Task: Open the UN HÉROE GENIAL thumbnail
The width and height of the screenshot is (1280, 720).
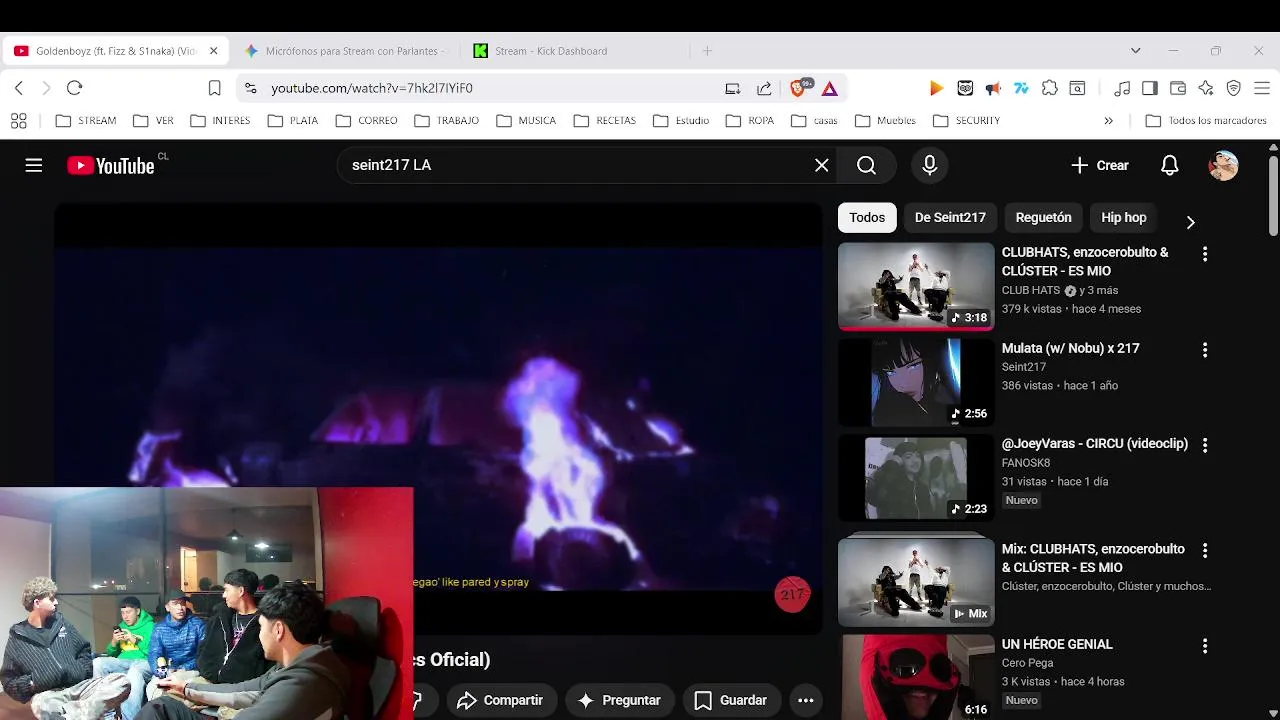Action: [x=916, y=677]
